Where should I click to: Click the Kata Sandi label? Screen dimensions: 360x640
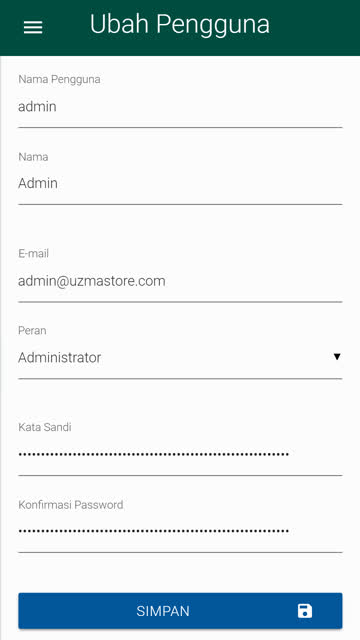click(x=45, y=427)
